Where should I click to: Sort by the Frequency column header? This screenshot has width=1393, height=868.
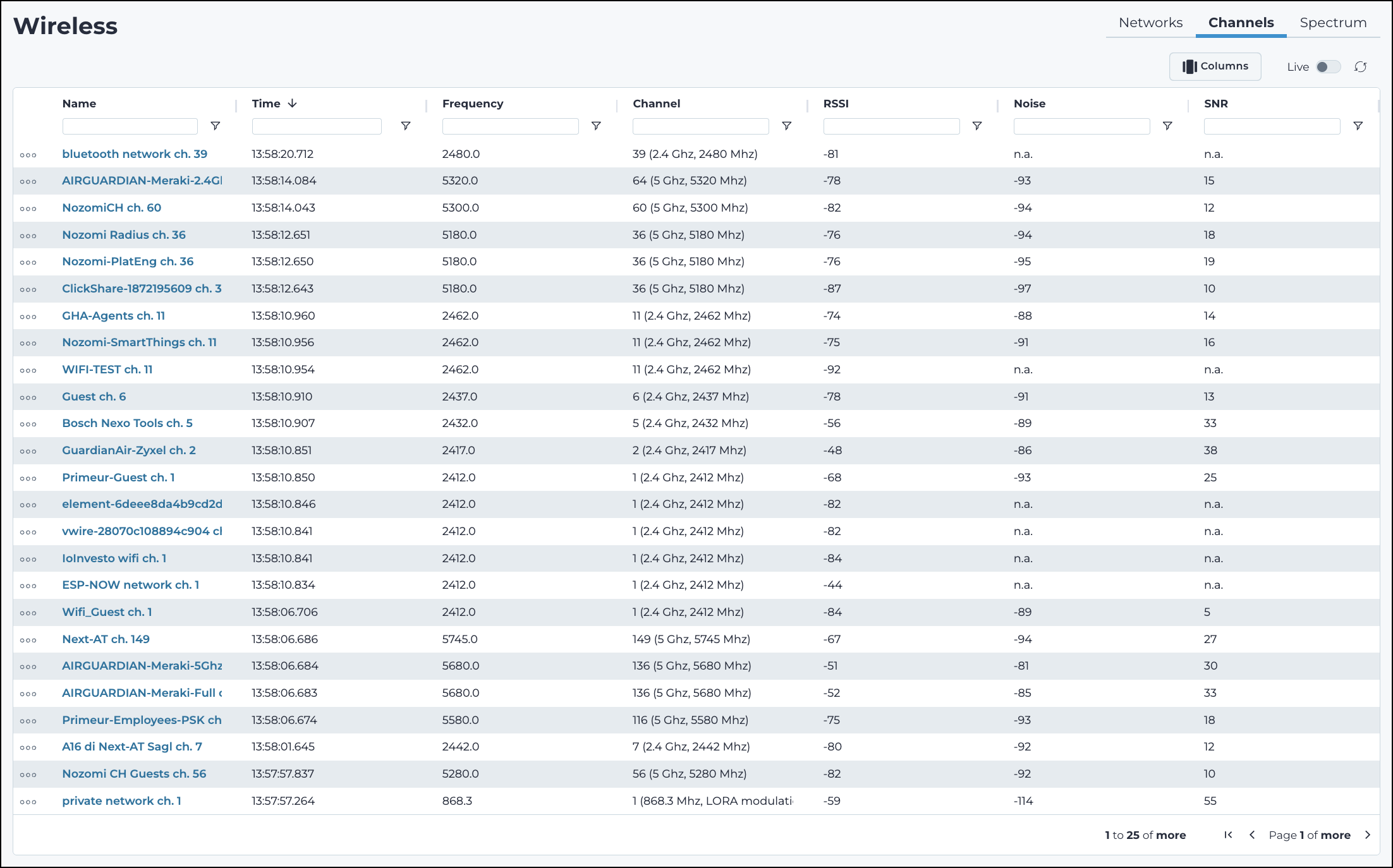point(473,104)
